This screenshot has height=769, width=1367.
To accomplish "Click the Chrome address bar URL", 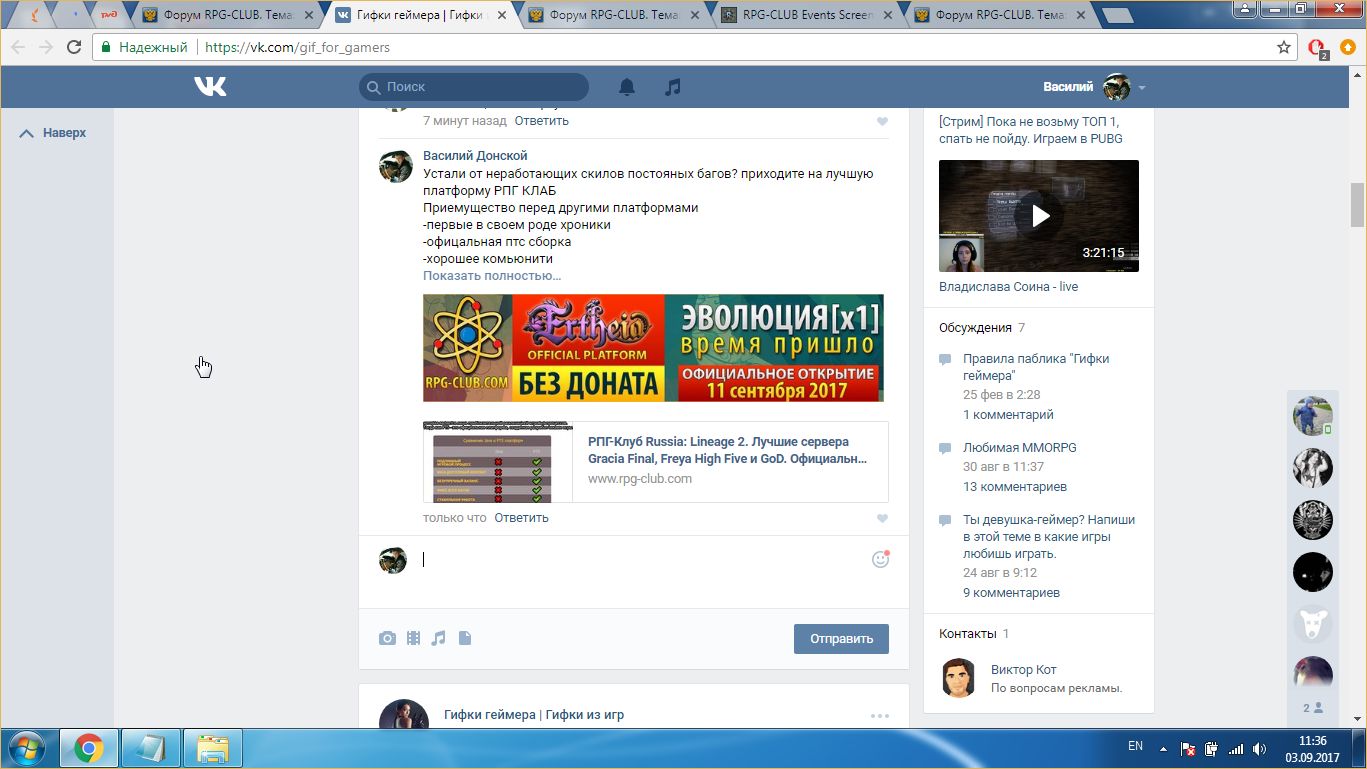I will click(297, 47).
